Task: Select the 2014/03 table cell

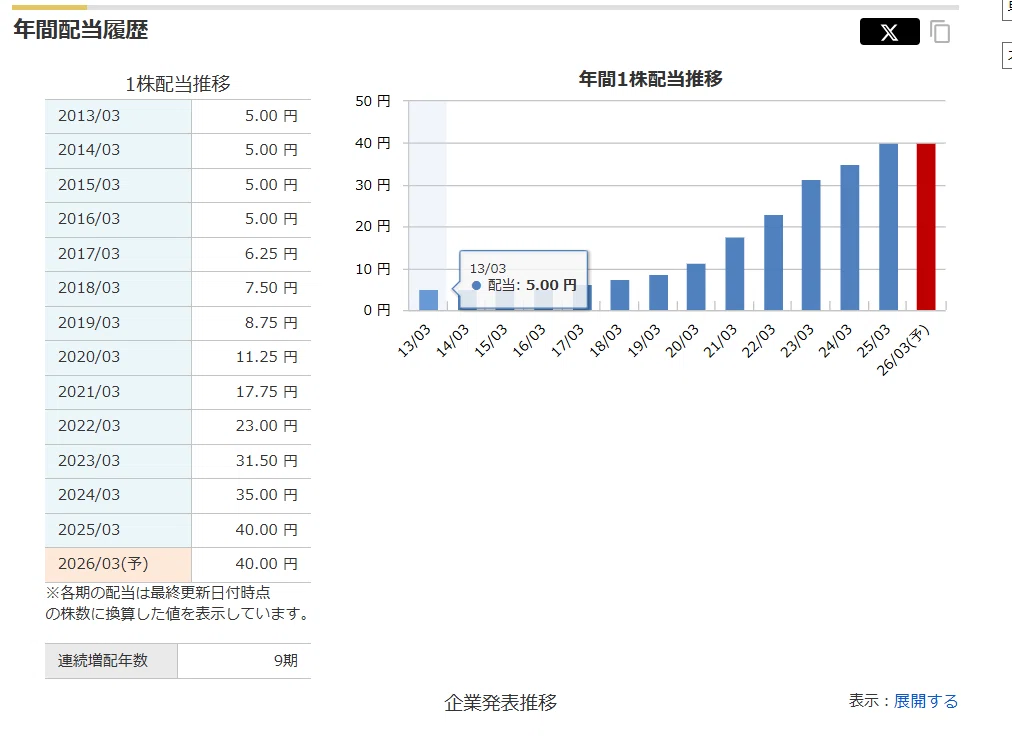Action: tap(118, 150)
